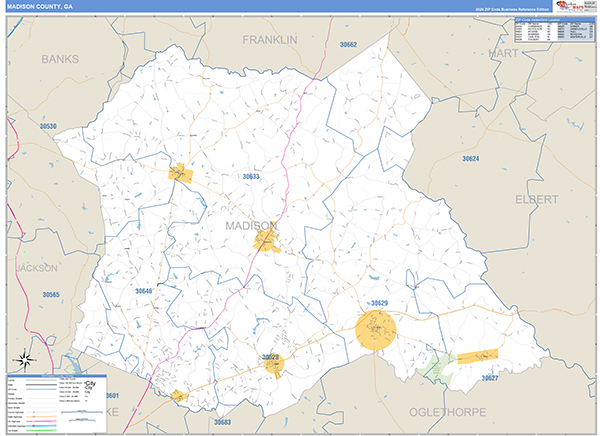Click the orange city marker at 30628

pyautogui.click(x=273, y=365)
